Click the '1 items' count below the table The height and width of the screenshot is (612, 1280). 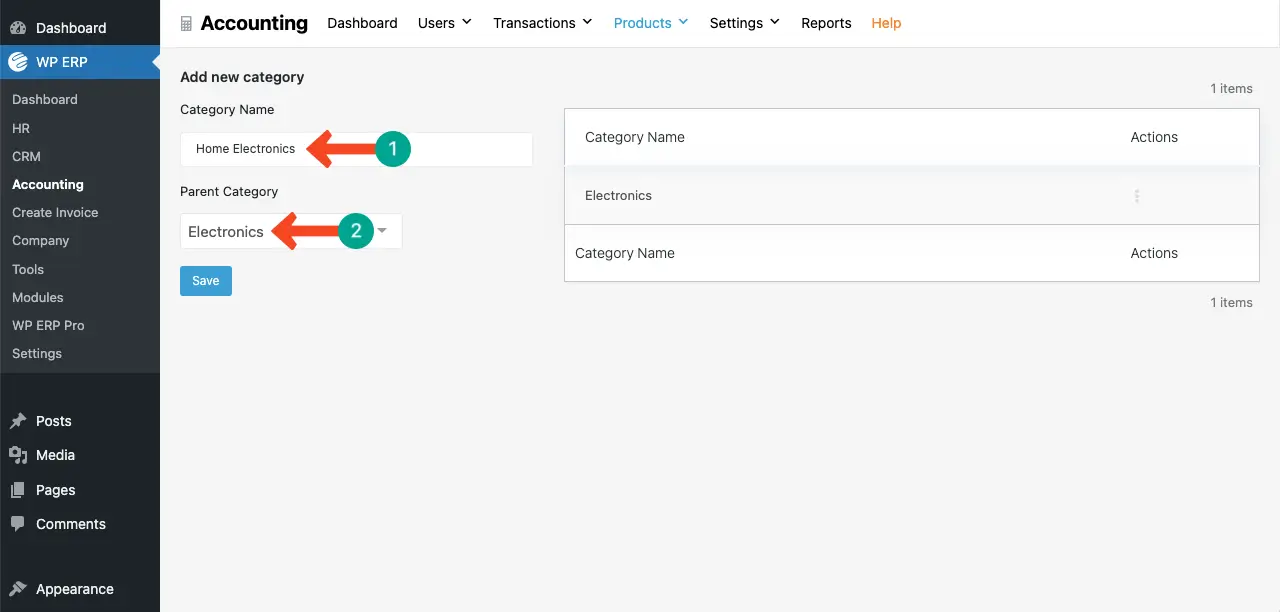click(1231, 302)
